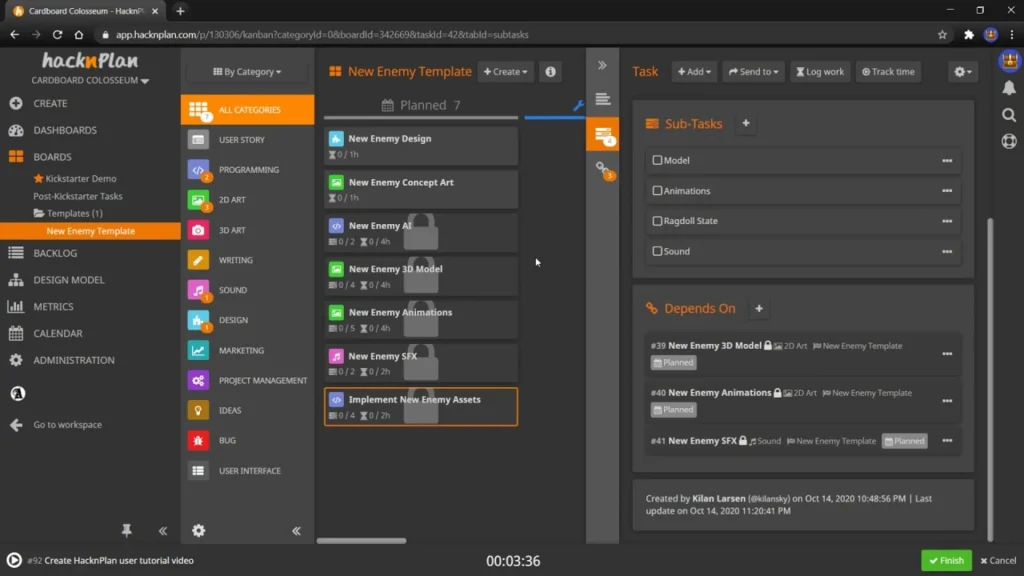Click the Log work button
Image resolution: width=1024 pixels, height=576 pixels.
819,72
